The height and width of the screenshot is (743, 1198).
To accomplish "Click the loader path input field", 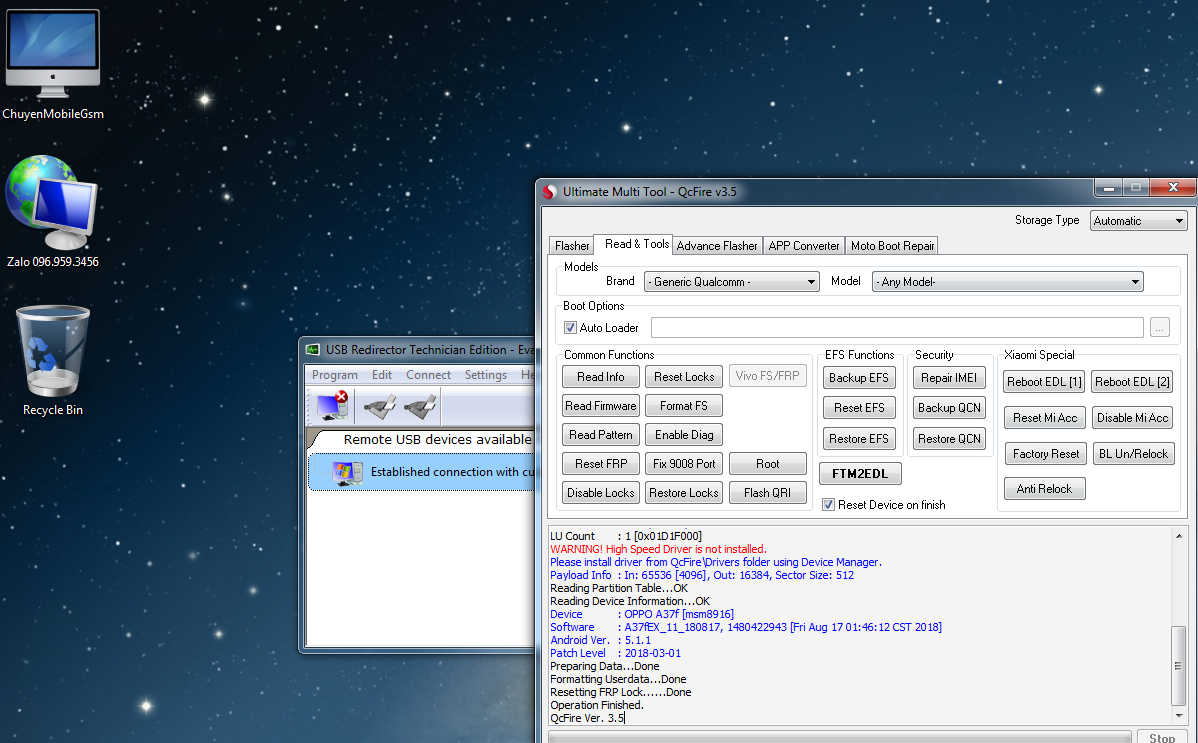I will coord(897,328).
